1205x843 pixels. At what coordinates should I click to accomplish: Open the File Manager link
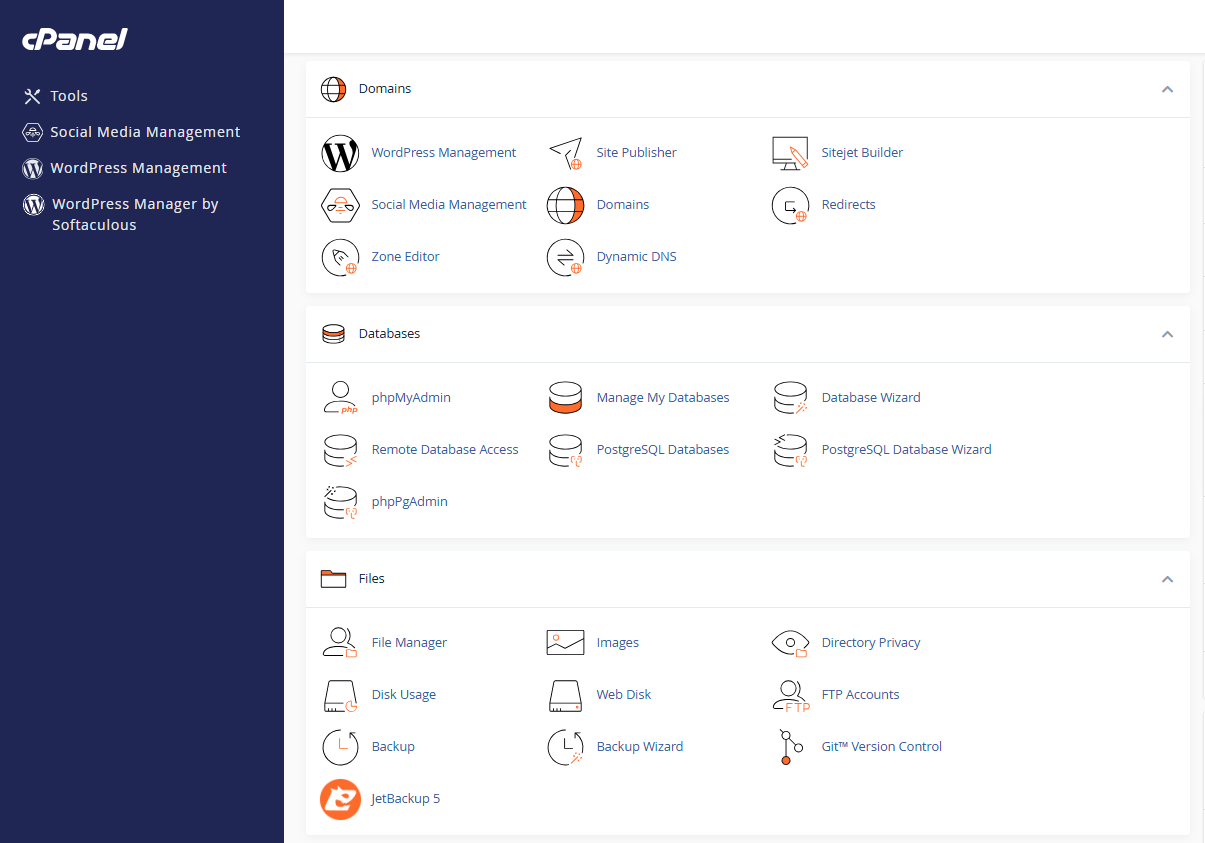coord(409,643)
